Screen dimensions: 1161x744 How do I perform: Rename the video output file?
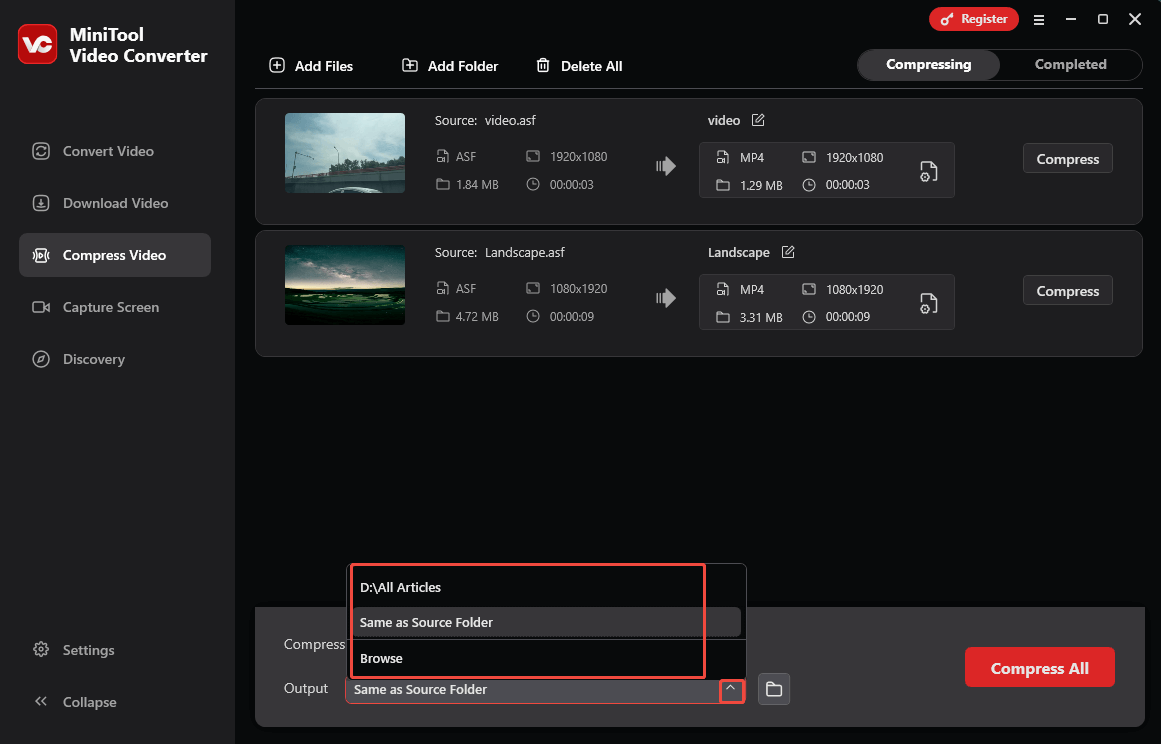(x=757, y=119)
